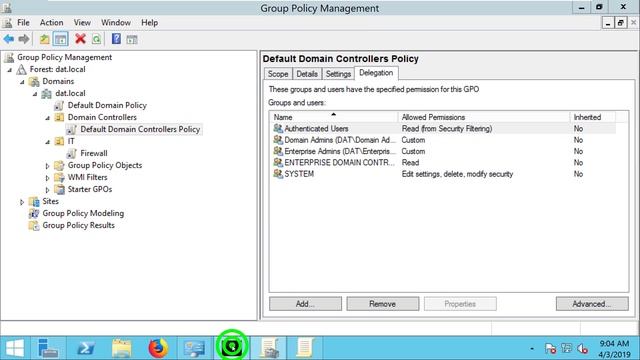Click the sound tray icon
The image size is (640, 360).
pos(582,349)
